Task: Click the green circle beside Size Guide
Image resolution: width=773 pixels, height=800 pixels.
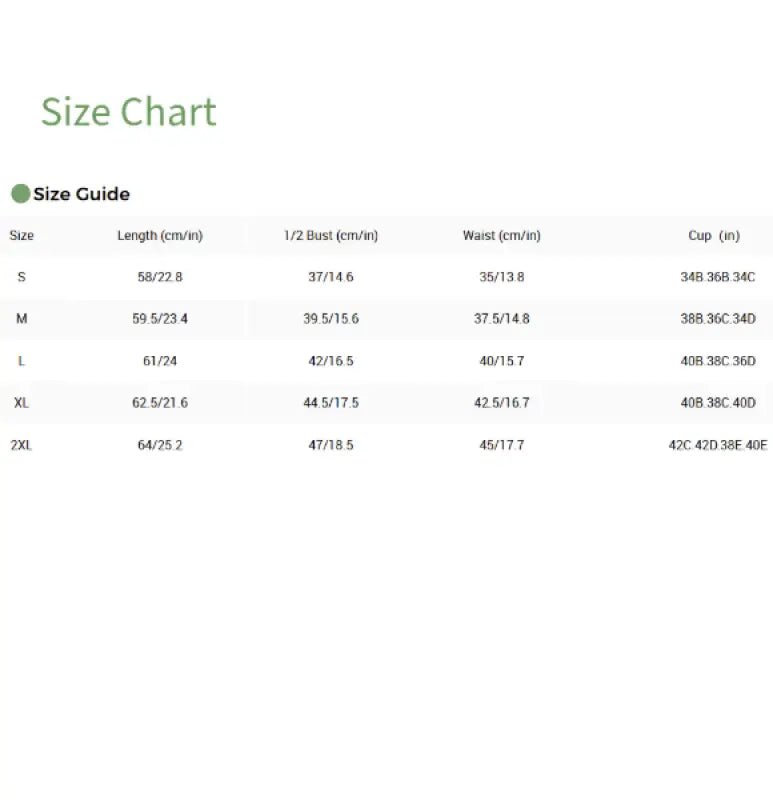Action: tap(20, 194)
